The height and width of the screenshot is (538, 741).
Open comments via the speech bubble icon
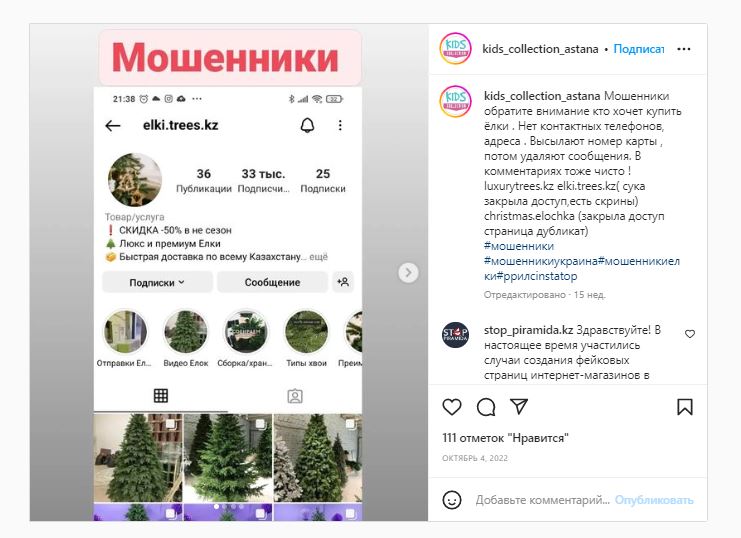click(x=486, y=407)
